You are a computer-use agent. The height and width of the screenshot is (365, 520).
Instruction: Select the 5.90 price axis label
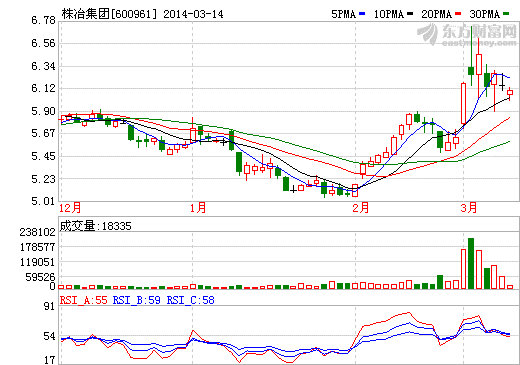click(x=43, y=111)
